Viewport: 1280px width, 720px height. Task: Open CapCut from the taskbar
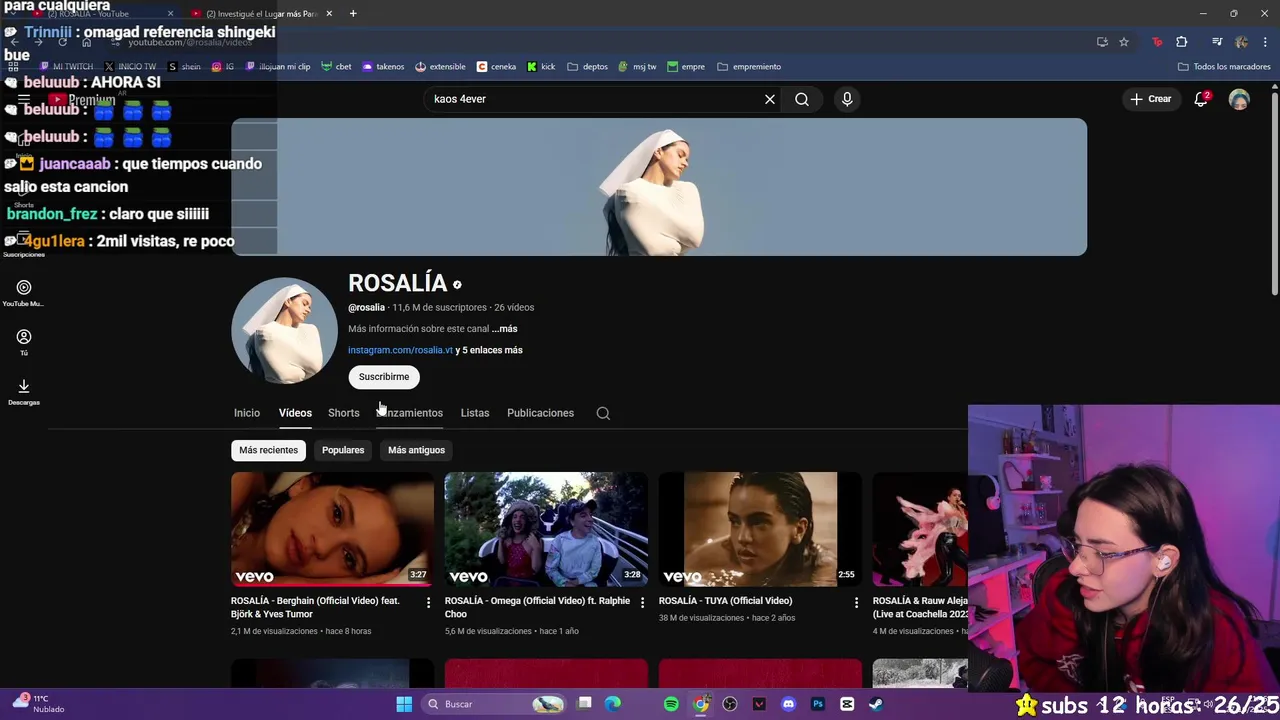[x=847, y=704]
